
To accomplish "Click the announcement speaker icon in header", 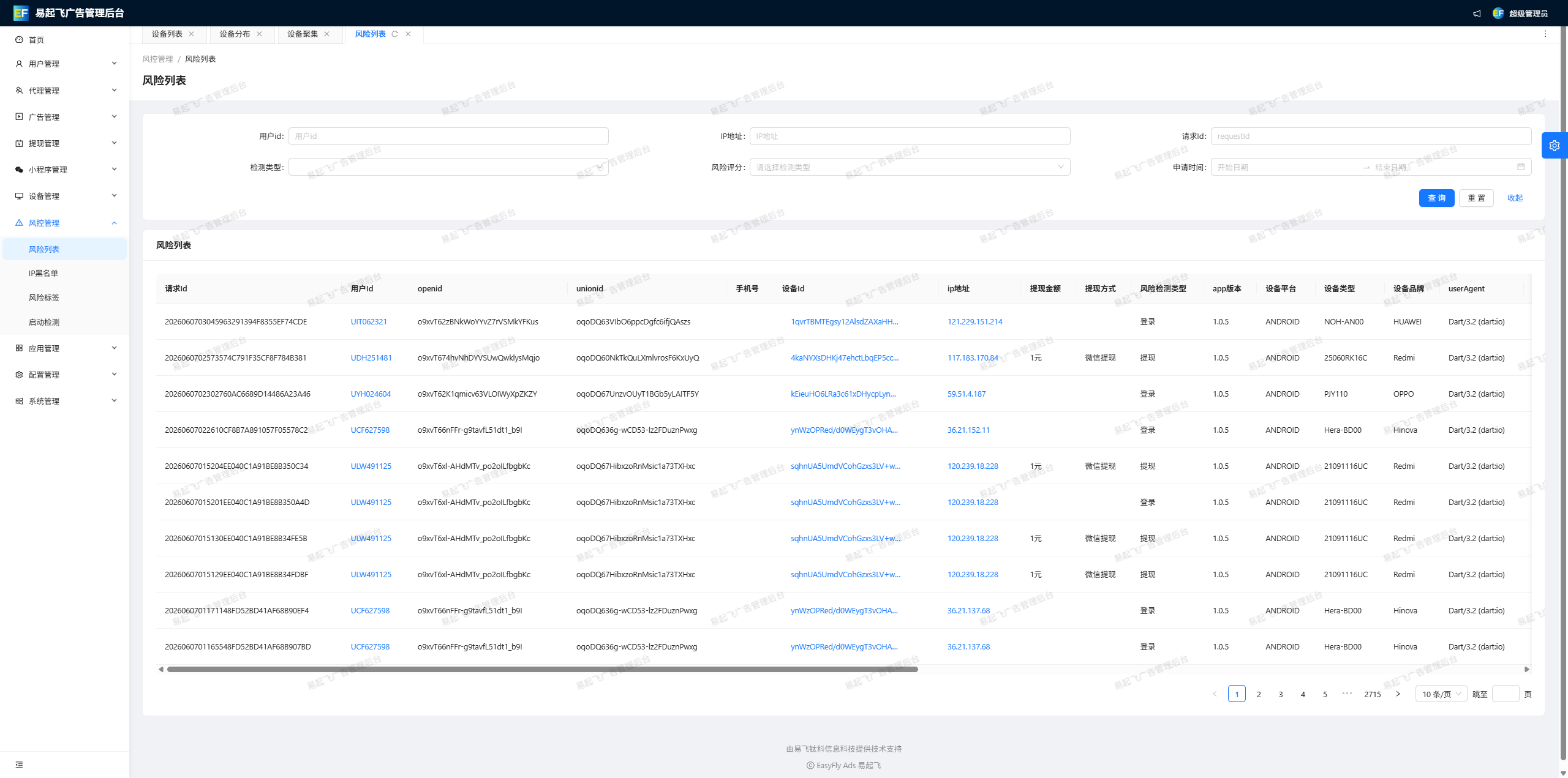I will pos(1477,13).
